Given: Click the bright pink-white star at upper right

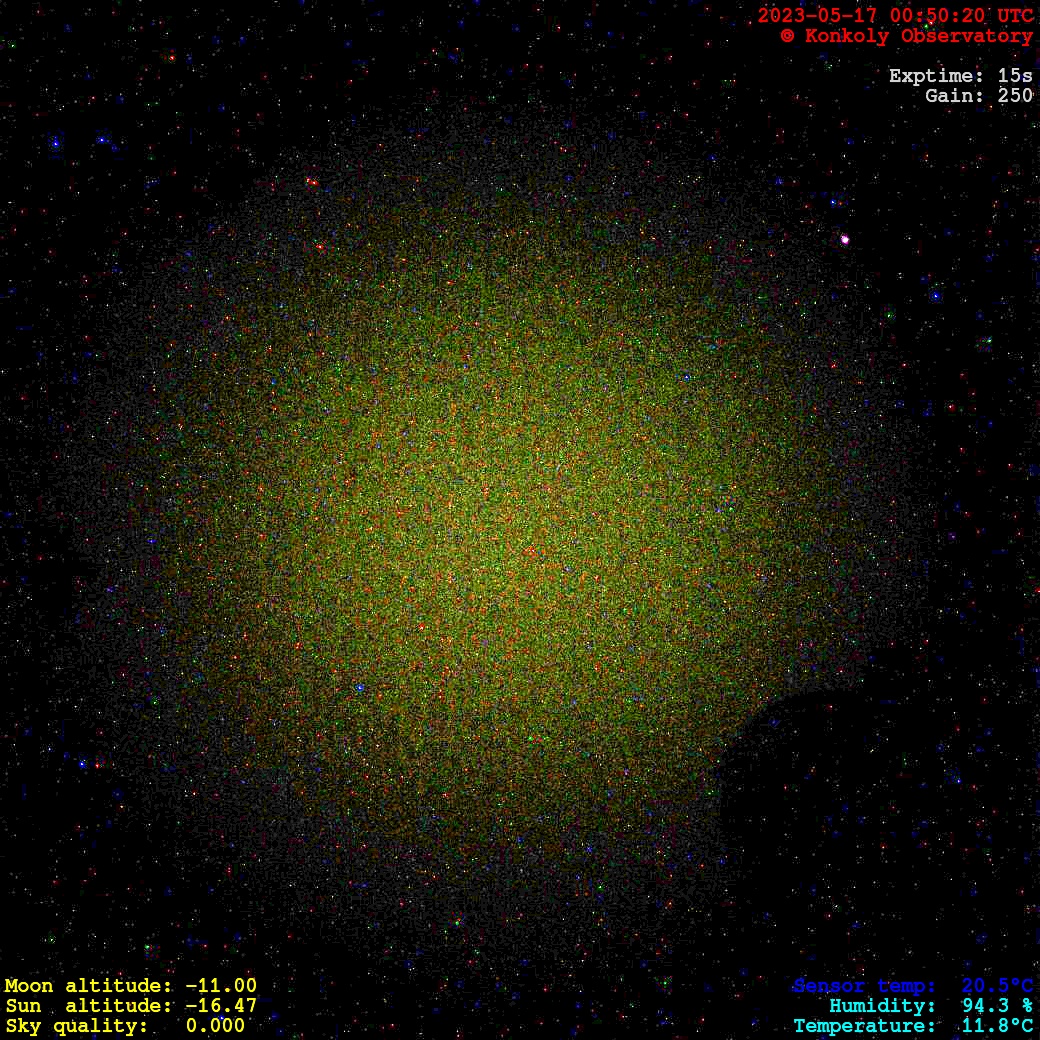Looking at the screenshot, I should coord(845,240).
